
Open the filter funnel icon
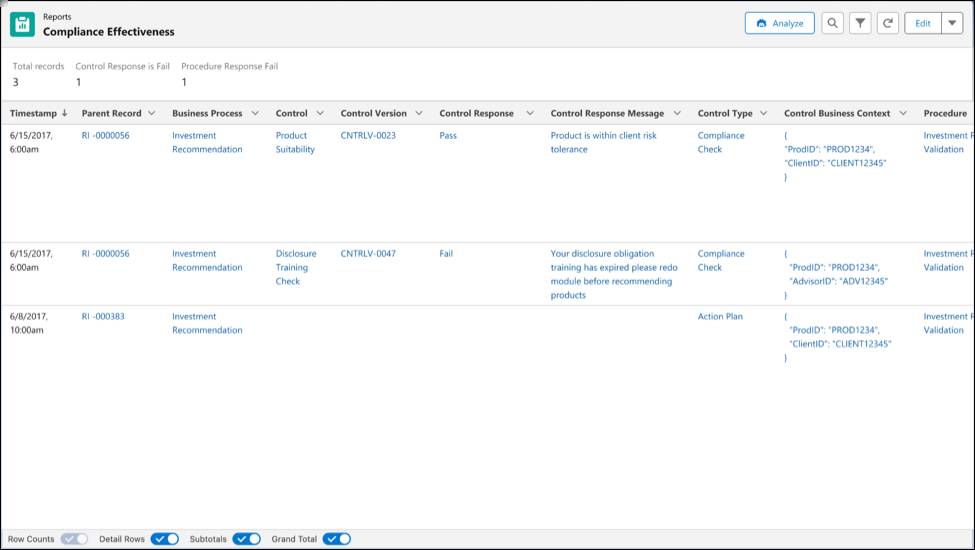pyautogui.click(x=860, y=24)
